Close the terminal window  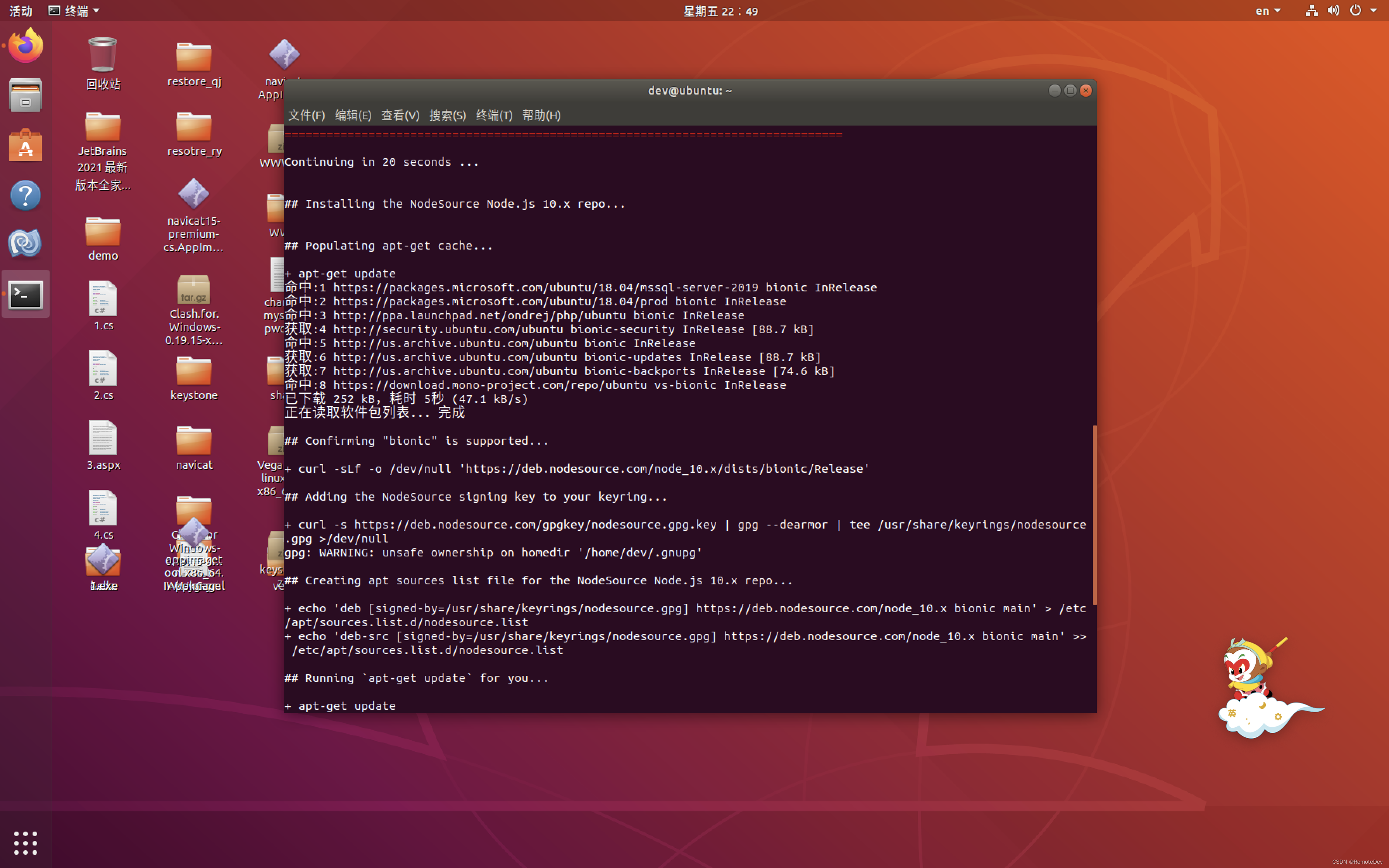click(1086, 91)
